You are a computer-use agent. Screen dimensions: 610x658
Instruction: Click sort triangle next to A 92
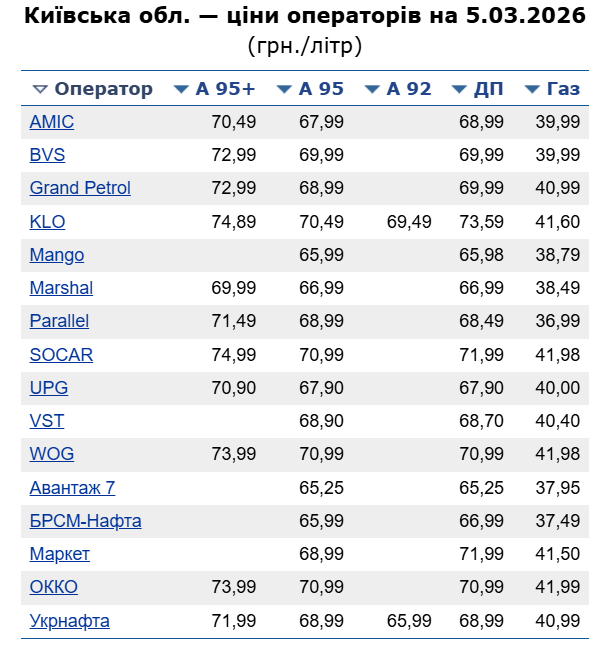tap(372, 89)
